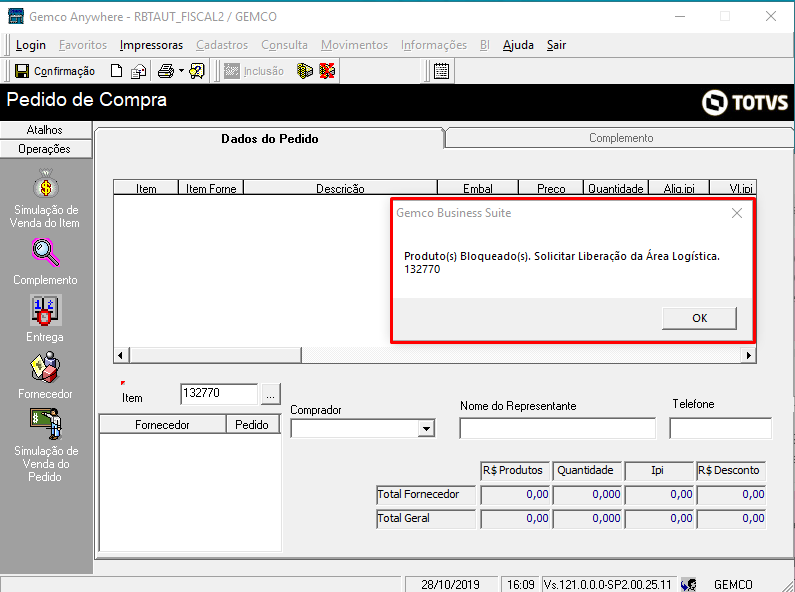Click the Total Geral R$ Desconto value

732,518
